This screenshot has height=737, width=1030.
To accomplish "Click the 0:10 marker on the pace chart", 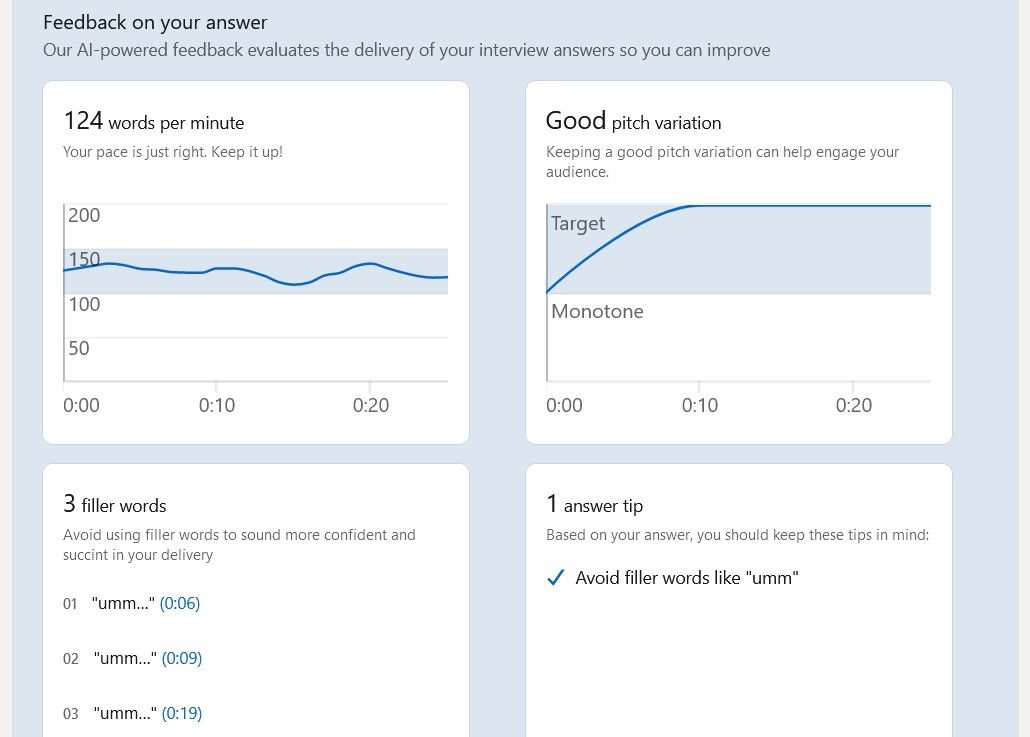I will click(216, 405).
